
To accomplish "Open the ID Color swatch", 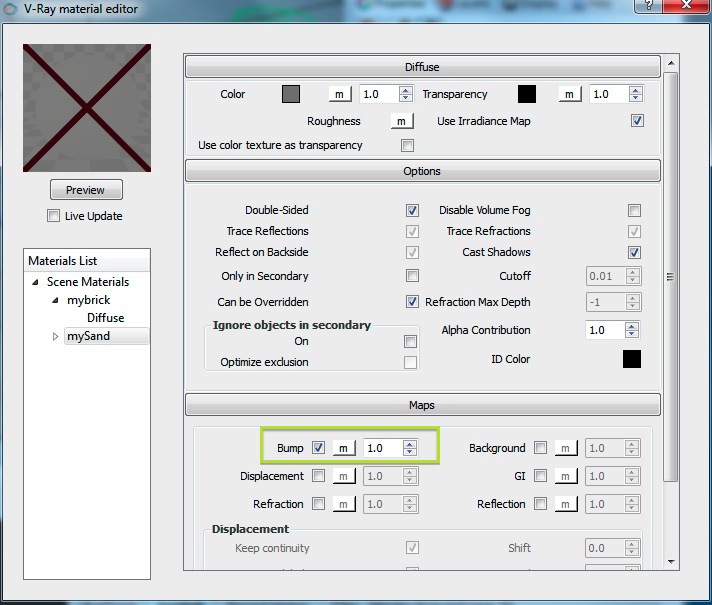I will click(632, 359).
